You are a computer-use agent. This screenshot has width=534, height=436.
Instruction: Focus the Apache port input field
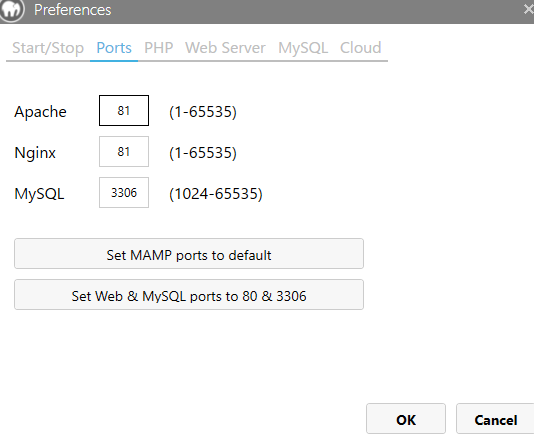pyautogui.click(x=124, y=110)
